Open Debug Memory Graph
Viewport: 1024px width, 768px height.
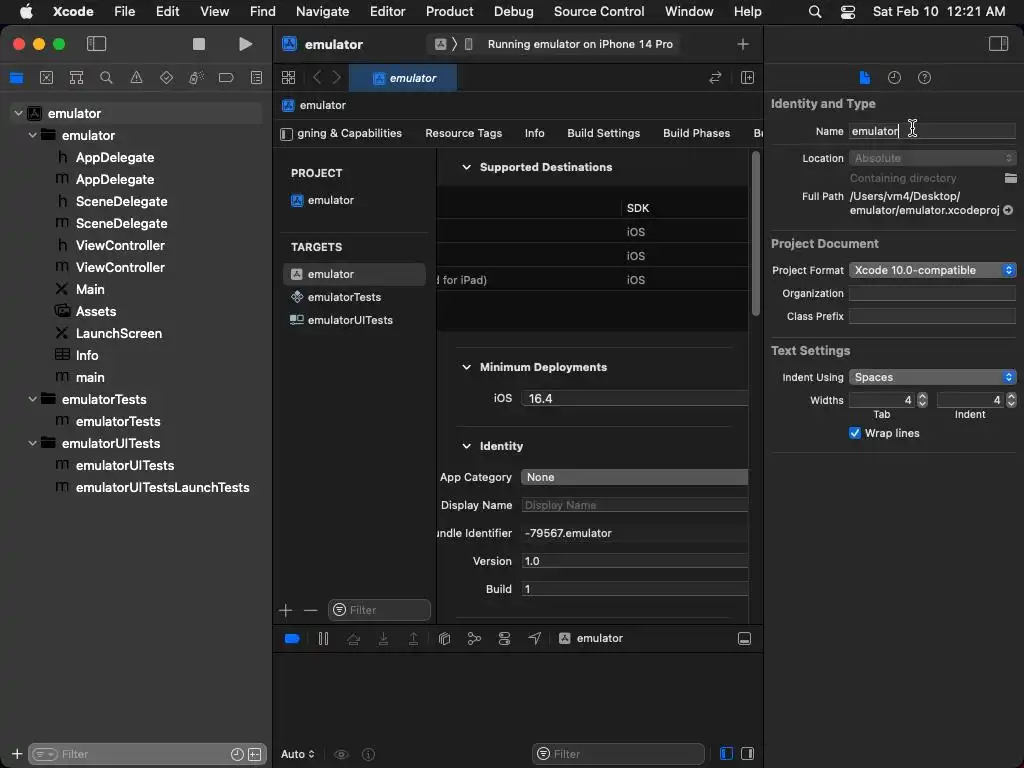[474, 639]
